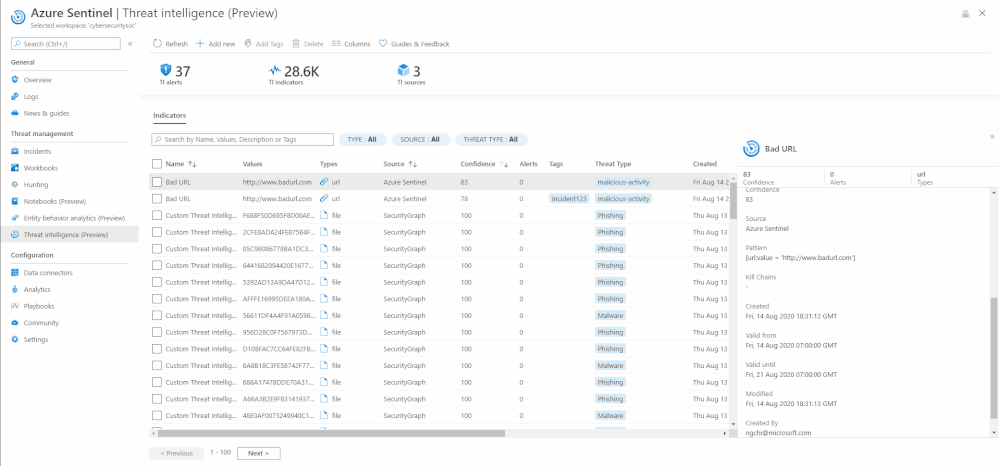Open Guides & Feedback heart icon
999x466 pixels.
click(x=383, y=43)
